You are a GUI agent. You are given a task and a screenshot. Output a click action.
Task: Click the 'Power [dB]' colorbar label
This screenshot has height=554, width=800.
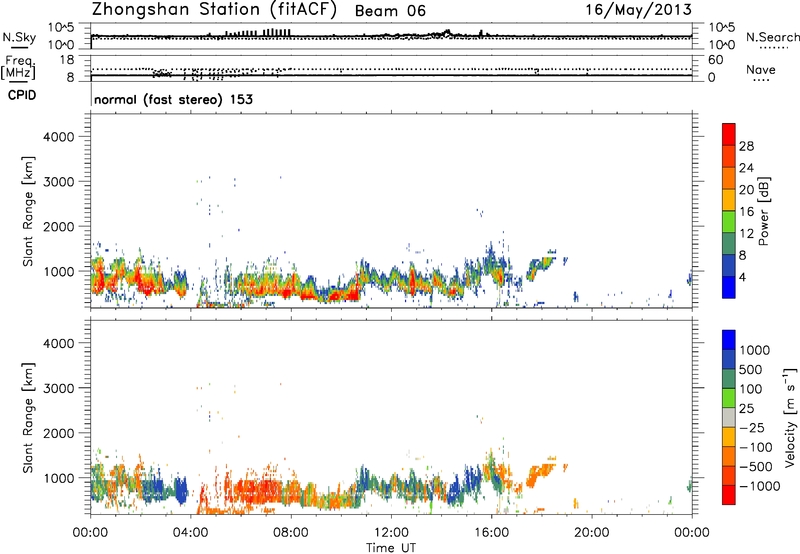763,211
